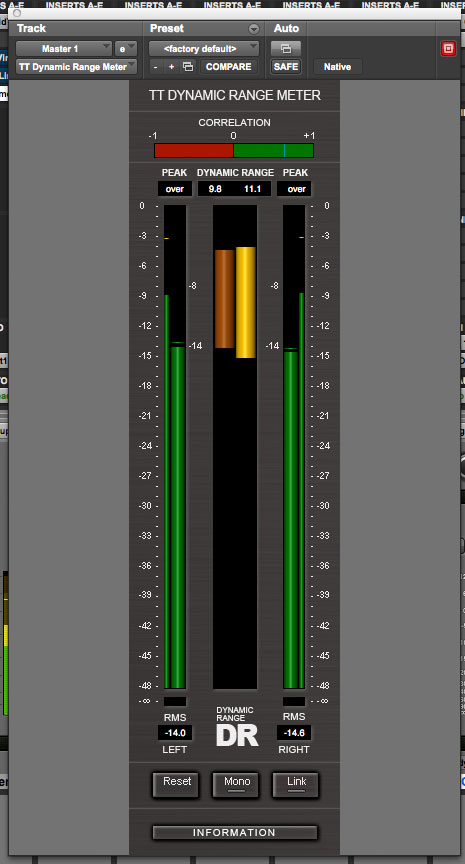Open the INFORMATION panel
465x864 pixels.
click(235, 832)
